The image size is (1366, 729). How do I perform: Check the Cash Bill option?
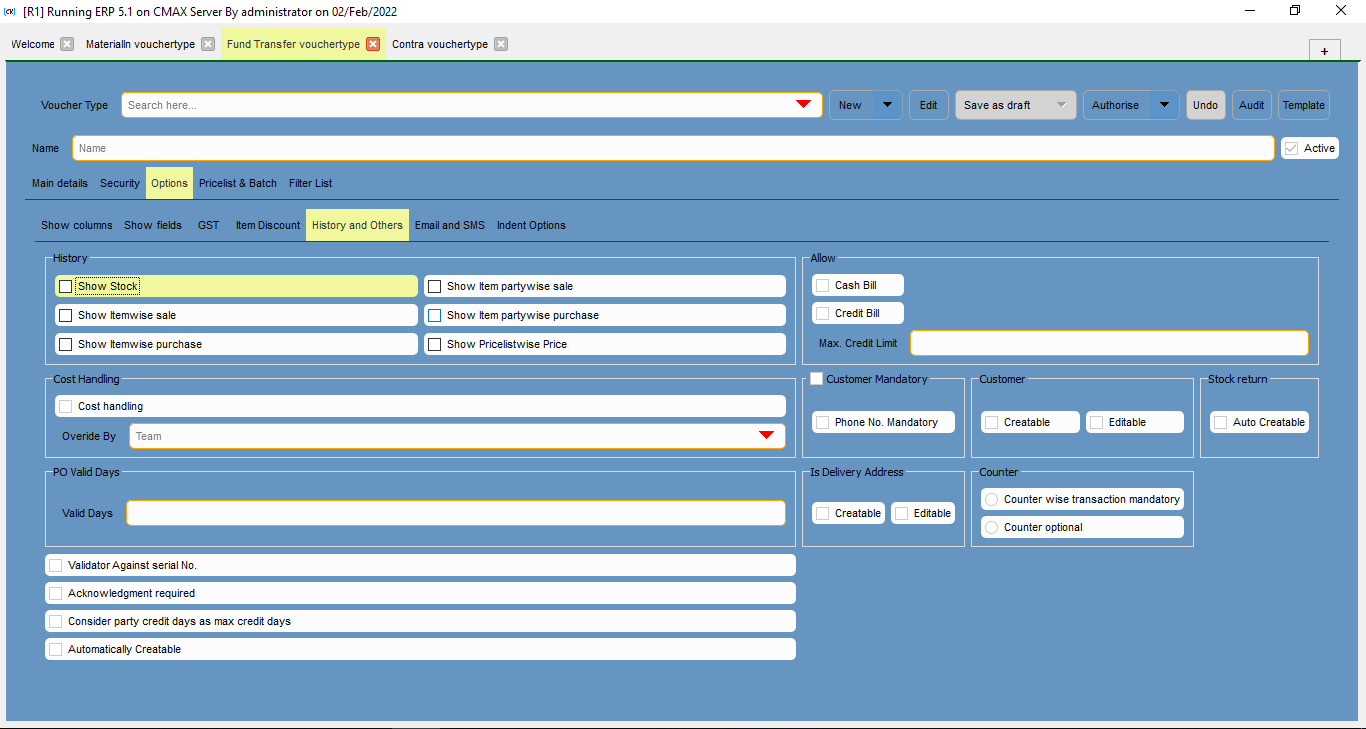pyautogui.click(x=822, y=286)
